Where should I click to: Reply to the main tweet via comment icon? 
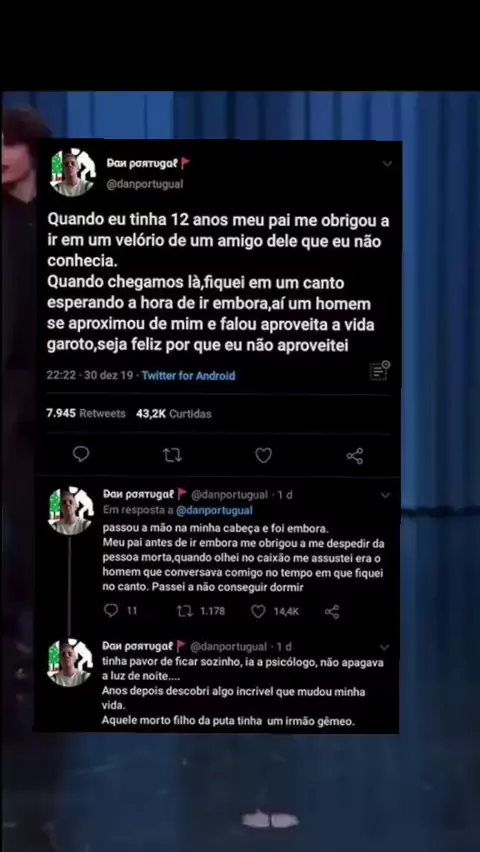point(81,454)
